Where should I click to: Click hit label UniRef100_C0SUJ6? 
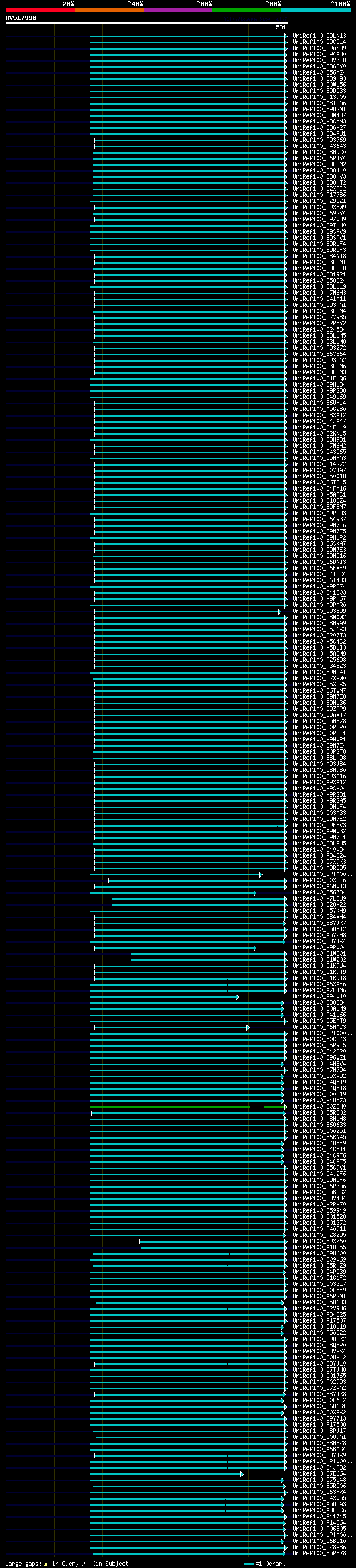coord(319,880)
